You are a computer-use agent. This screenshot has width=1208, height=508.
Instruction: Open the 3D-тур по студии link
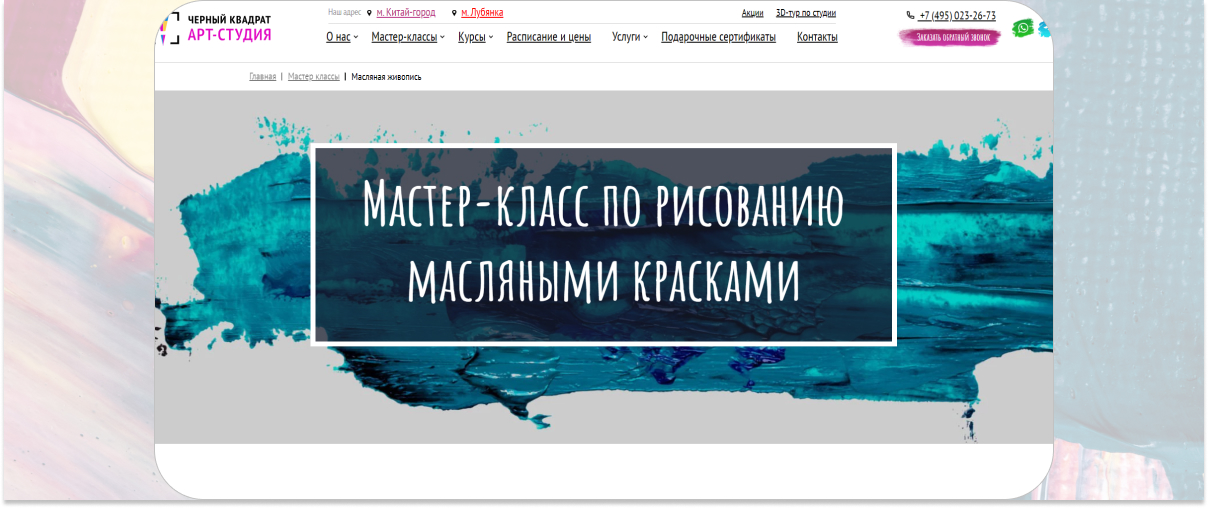pyautogui.click(x=806, y=13)
